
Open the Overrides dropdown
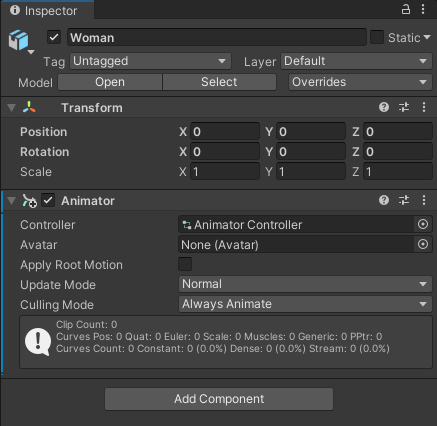(x=360, y=82)
